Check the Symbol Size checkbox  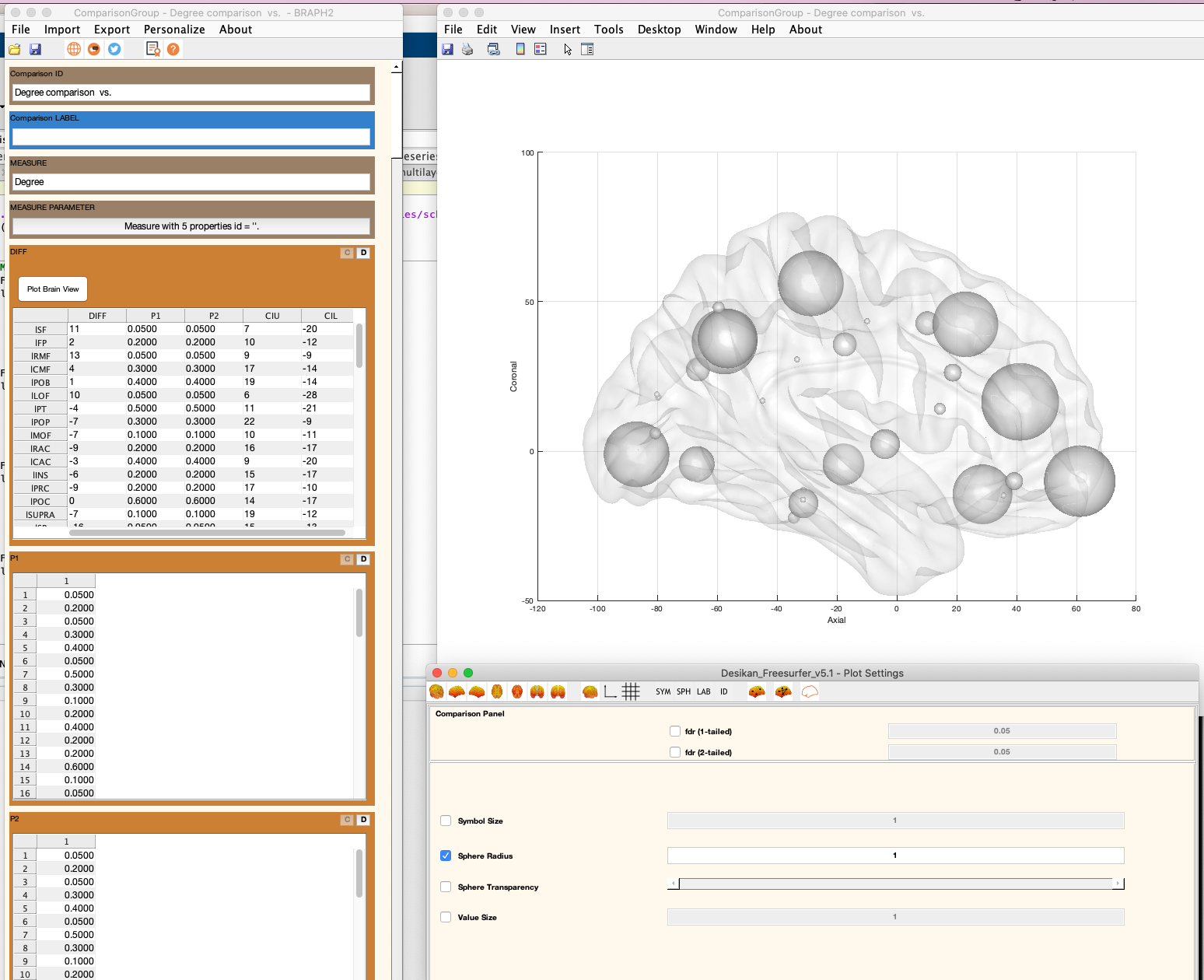pyautogui.click(x=446, y=821)
